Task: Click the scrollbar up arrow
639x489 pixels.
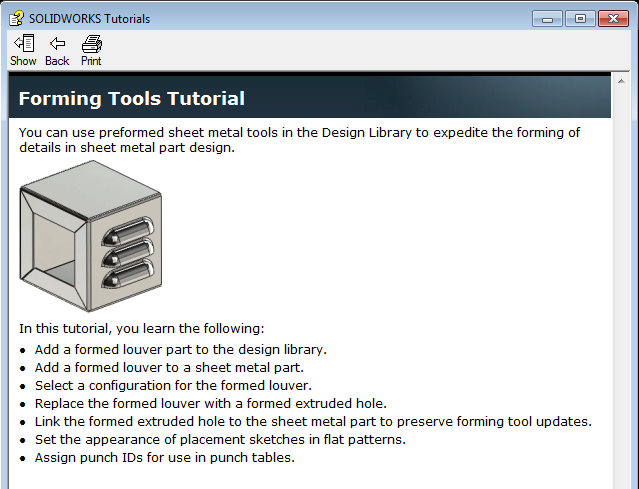Action: pos(621,82)
